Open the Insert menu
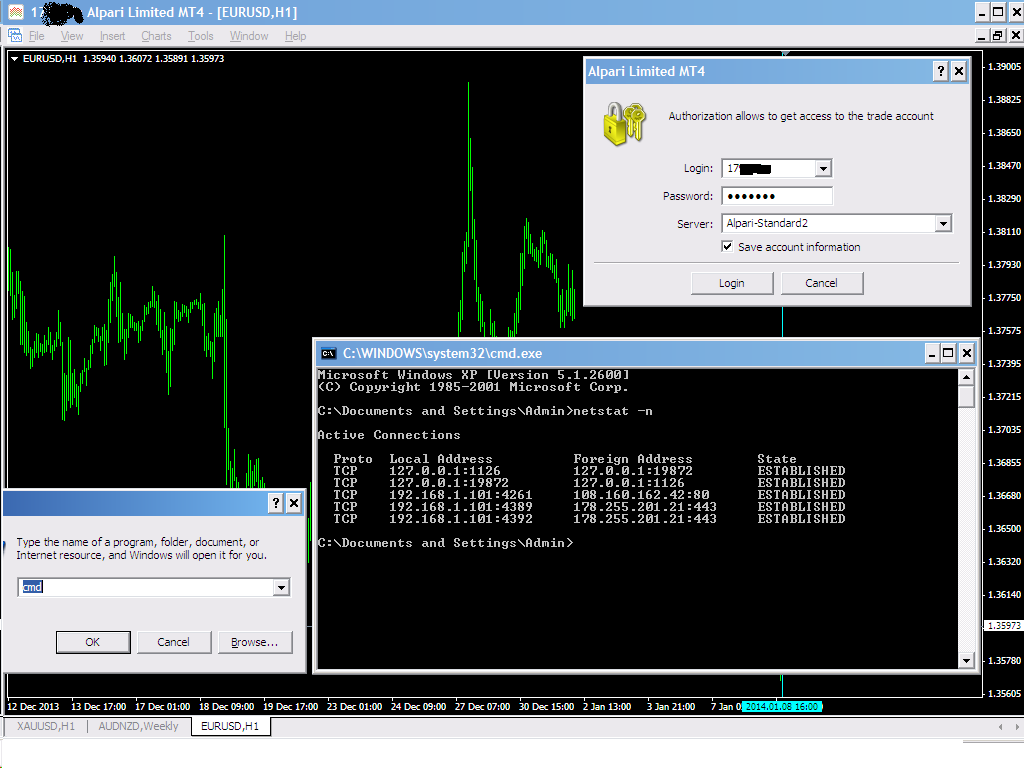This screenshot has height=768, width=1024. point(112,36)
